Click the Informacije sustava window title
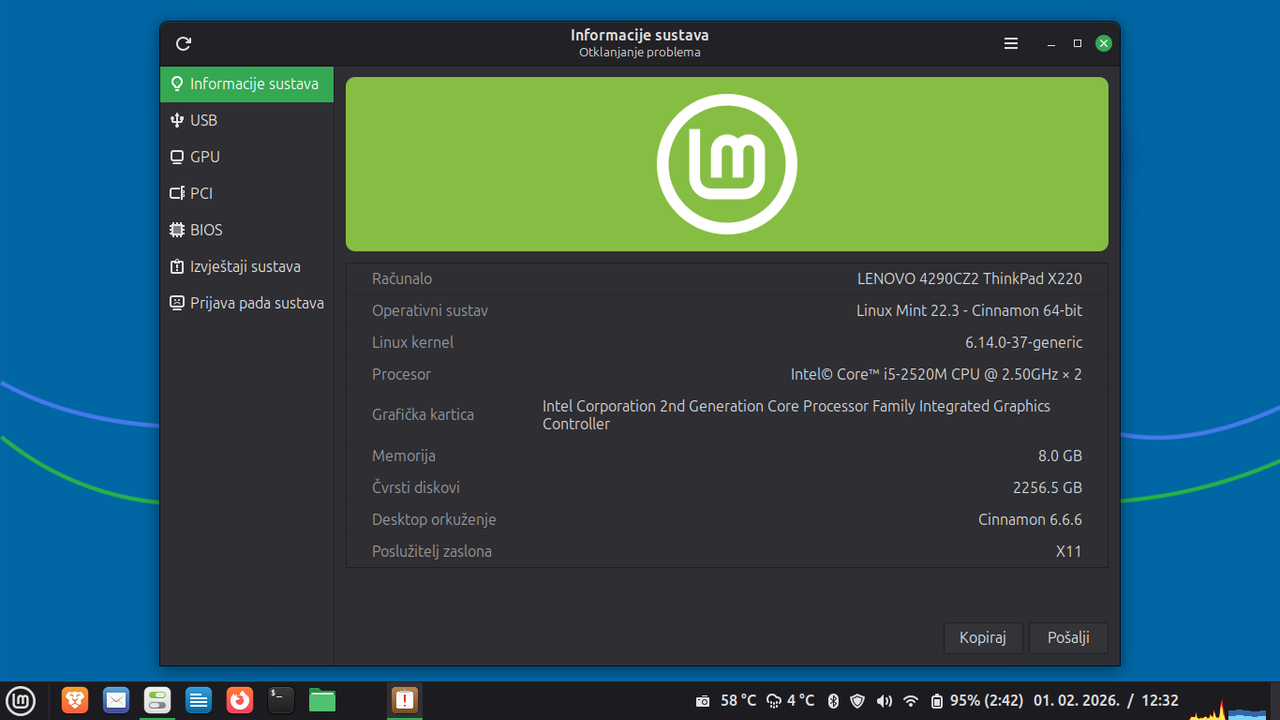The image size is (1280, 720). pos(640,35)
